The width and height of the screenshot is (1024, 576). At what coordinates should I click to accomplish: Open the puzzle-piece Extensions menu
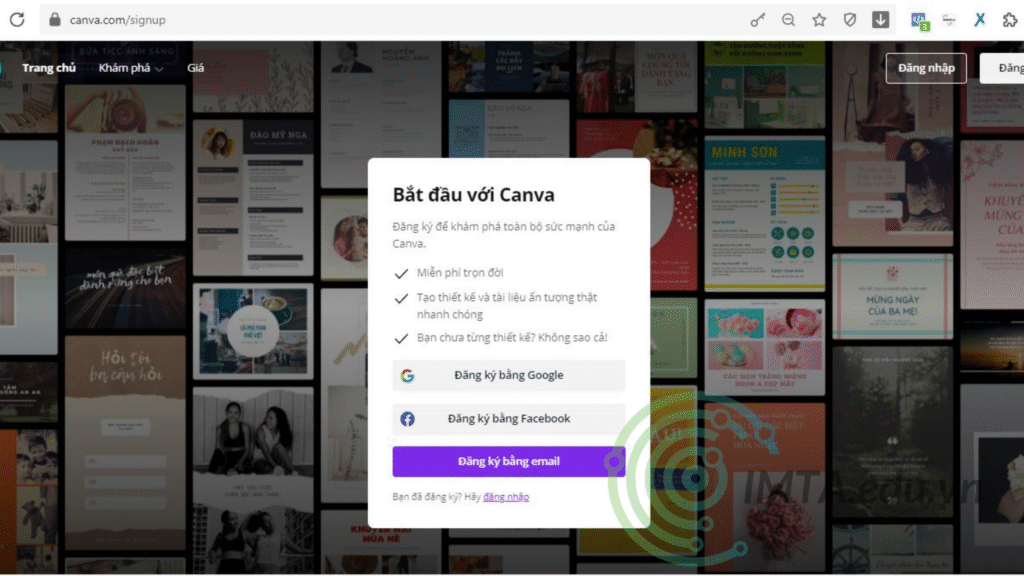click(1010, 20)
